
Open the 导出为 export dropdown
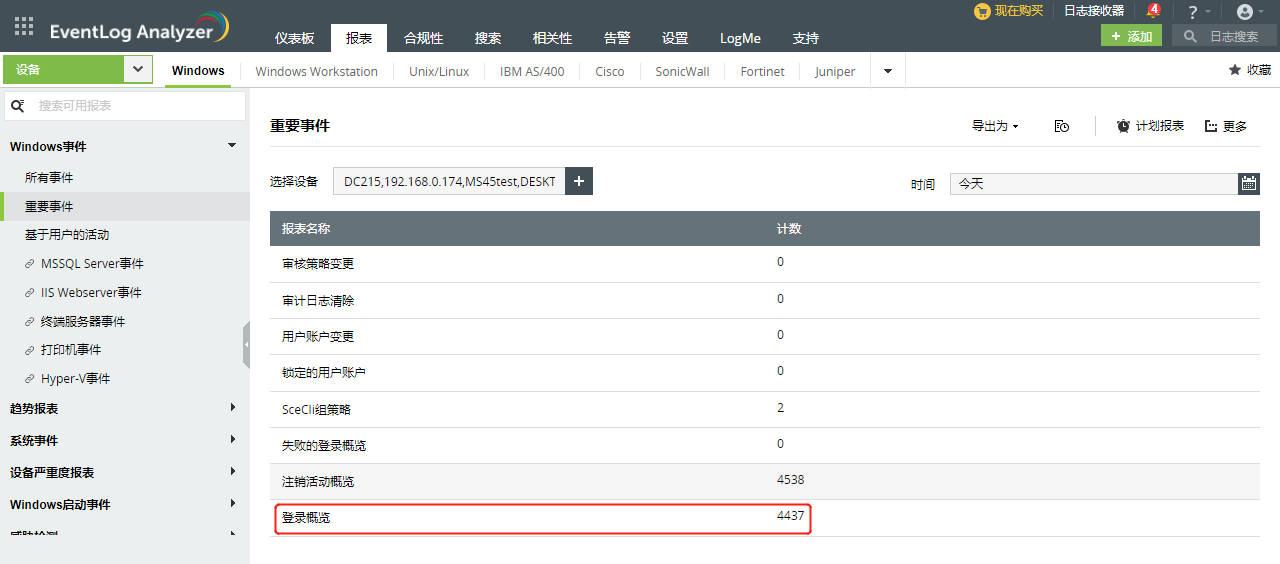(995, 126)
